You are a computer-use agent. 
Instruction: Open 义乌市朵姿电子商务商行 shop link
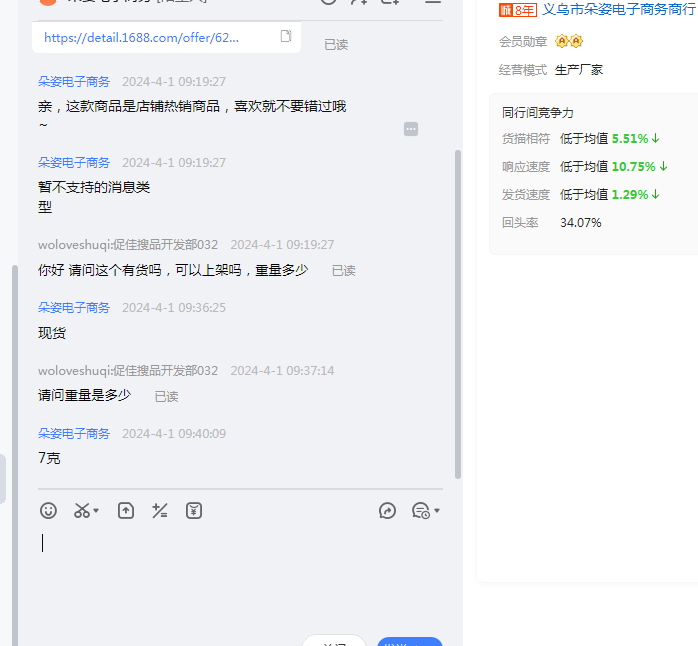pyautogui.click(x=619, y=10)
